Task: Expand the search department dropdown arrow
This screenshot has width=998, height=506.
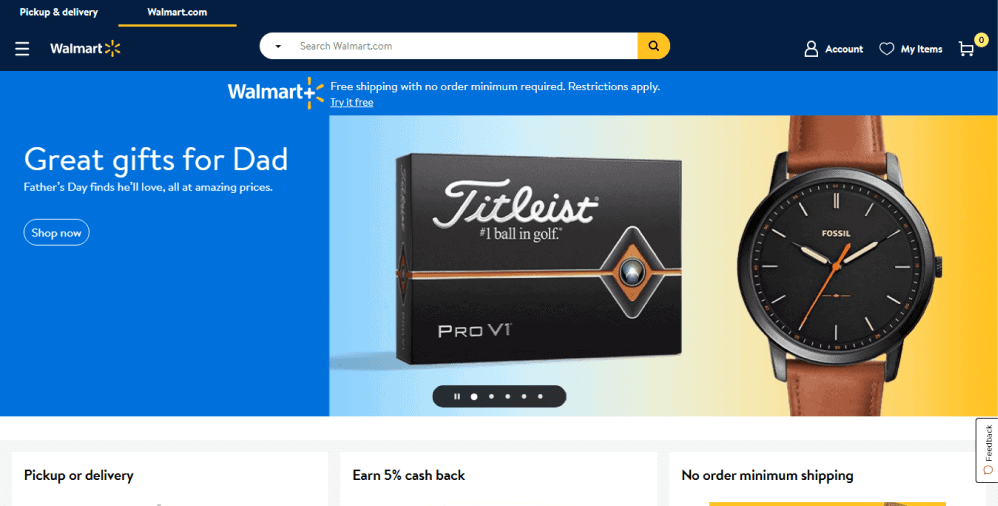Action: pos(278,46)
